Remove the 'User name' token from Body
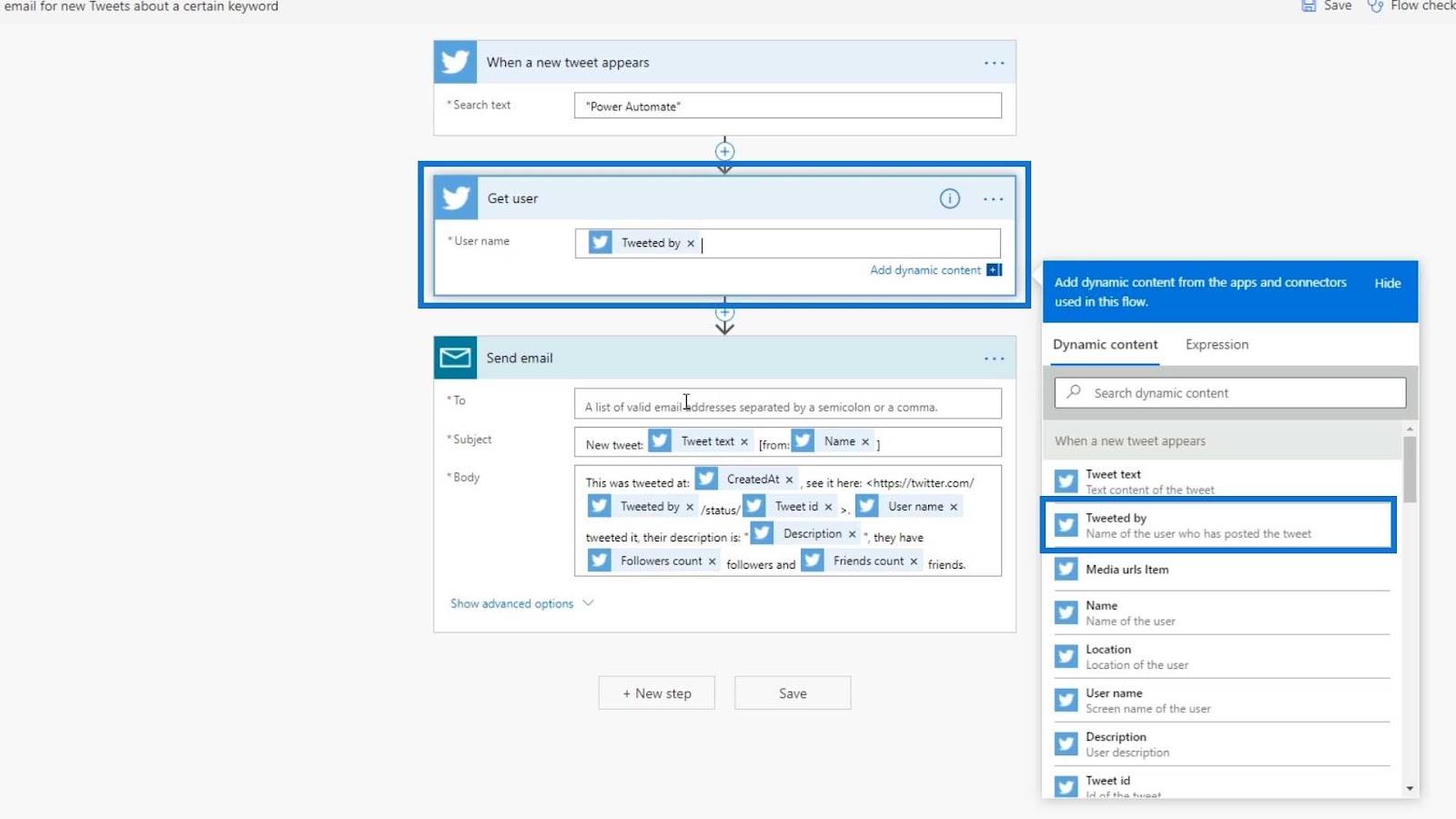1456x819 pixels. coord(954,507)
